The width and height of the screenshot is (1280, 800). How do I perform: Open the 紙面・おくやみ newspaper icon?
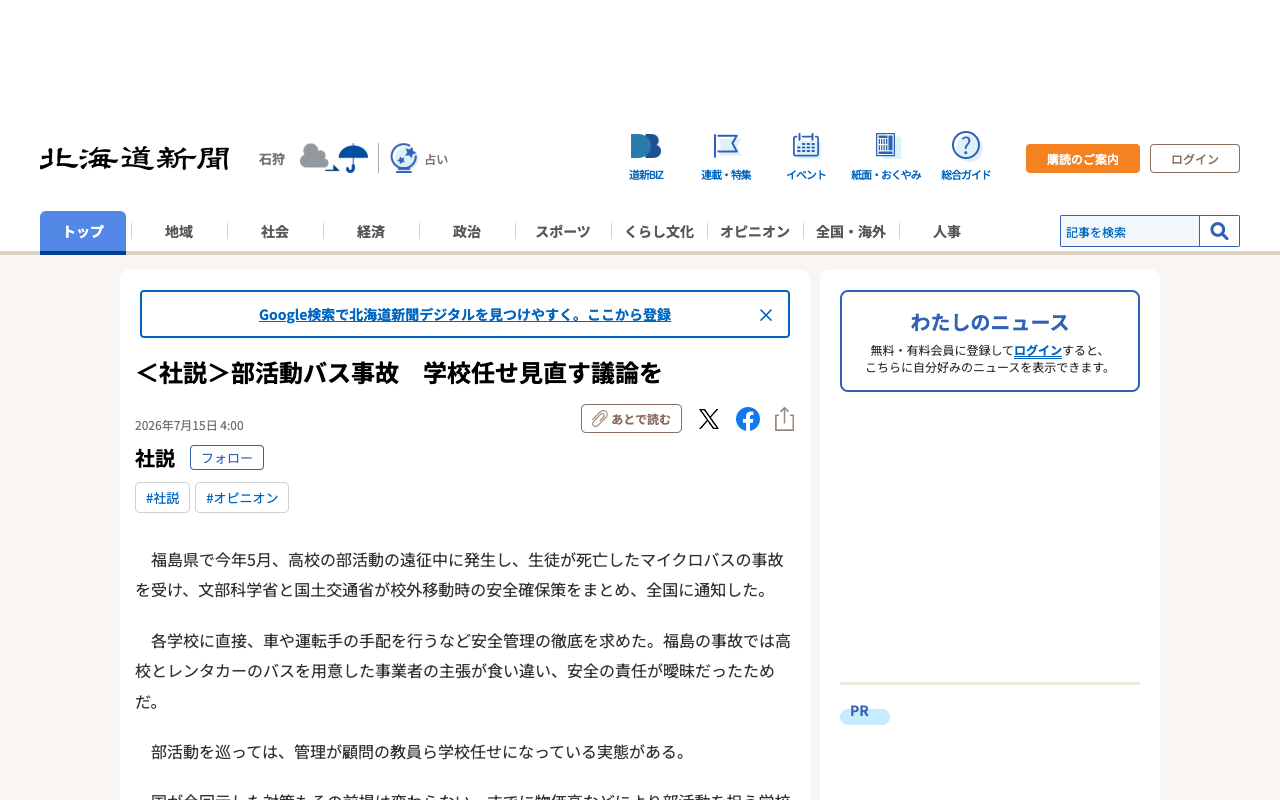886,157
